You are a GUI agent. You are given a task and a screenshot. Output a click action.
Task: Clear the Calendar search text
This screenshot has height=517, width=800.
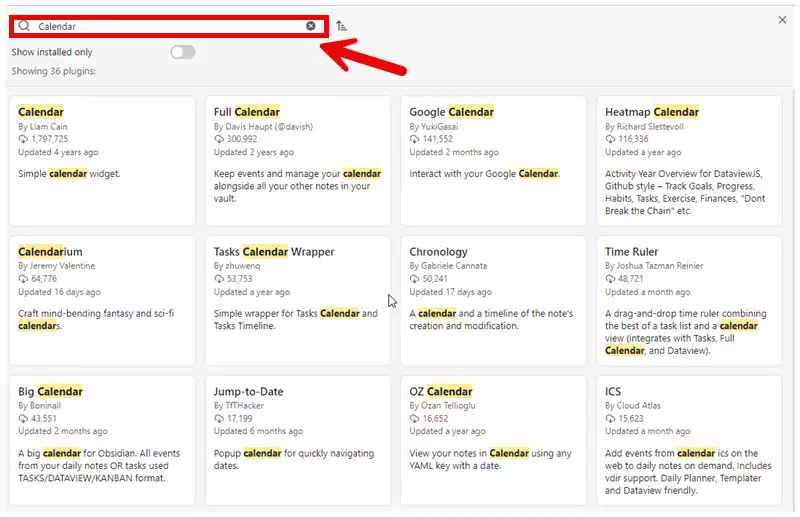pyautogui.click(x=310, y=26)
